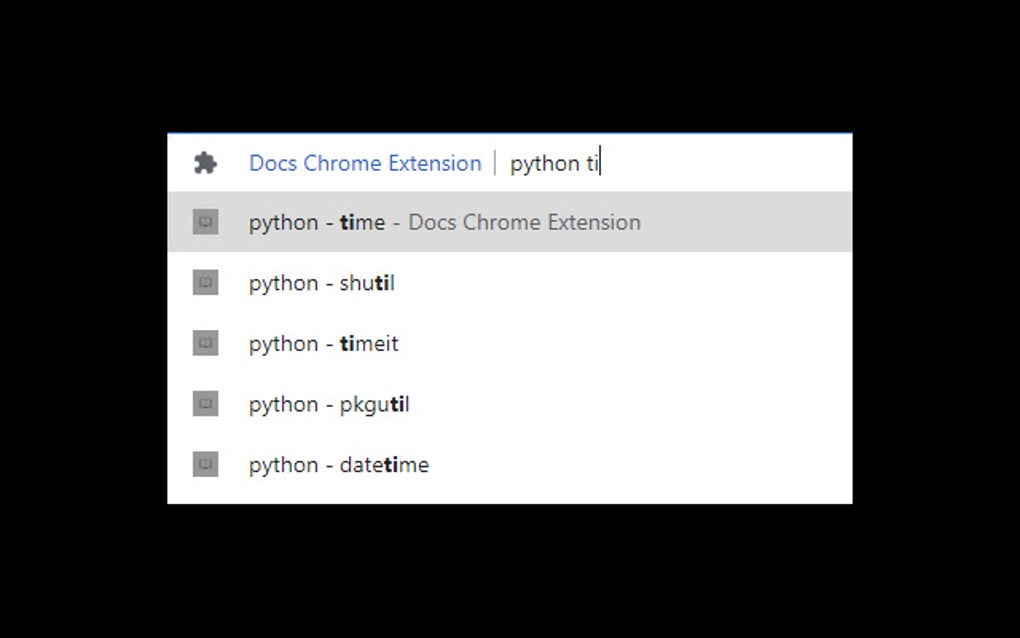
Task: Place cursor in the typed 'python ti' query
Action: pyautogui.click(x=553, y=163)
